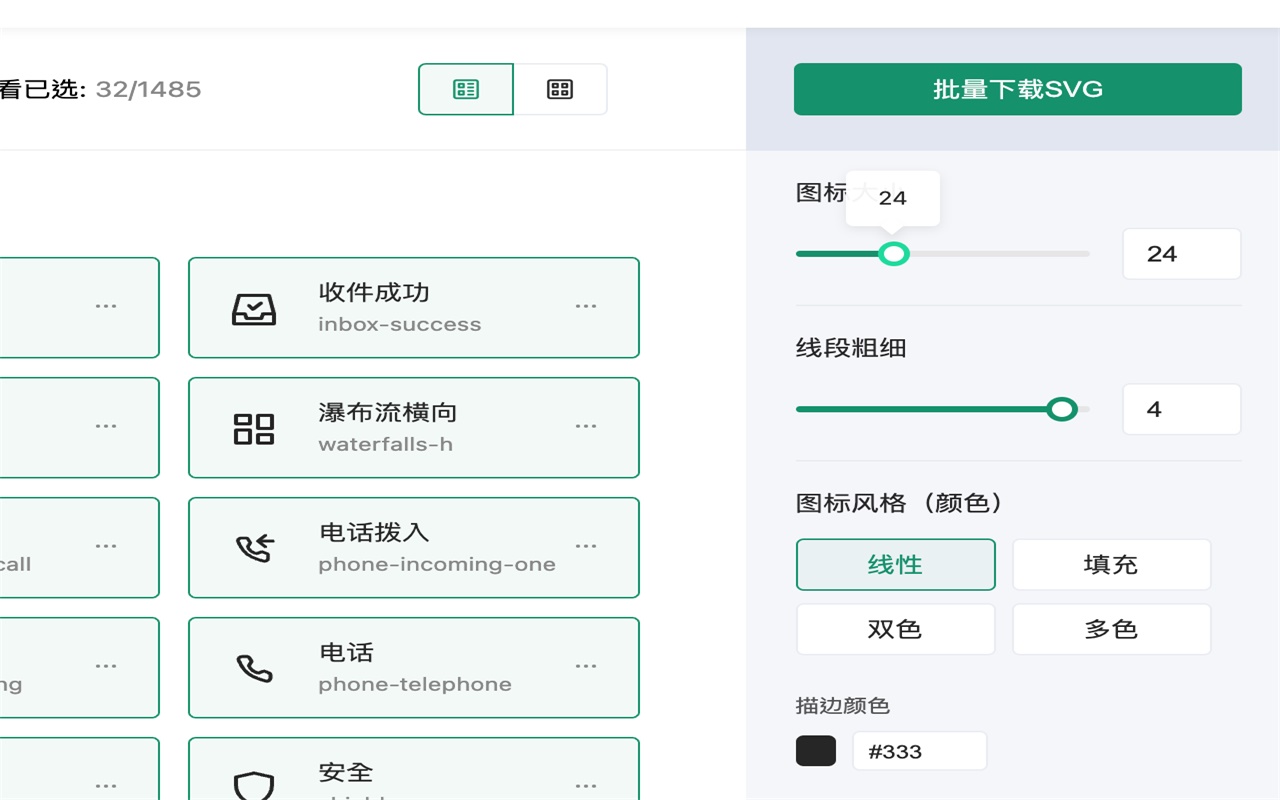The height and width of the screenshot is (800, 1280).
Task: Click the 安全 card title
Action: point(346,772)
